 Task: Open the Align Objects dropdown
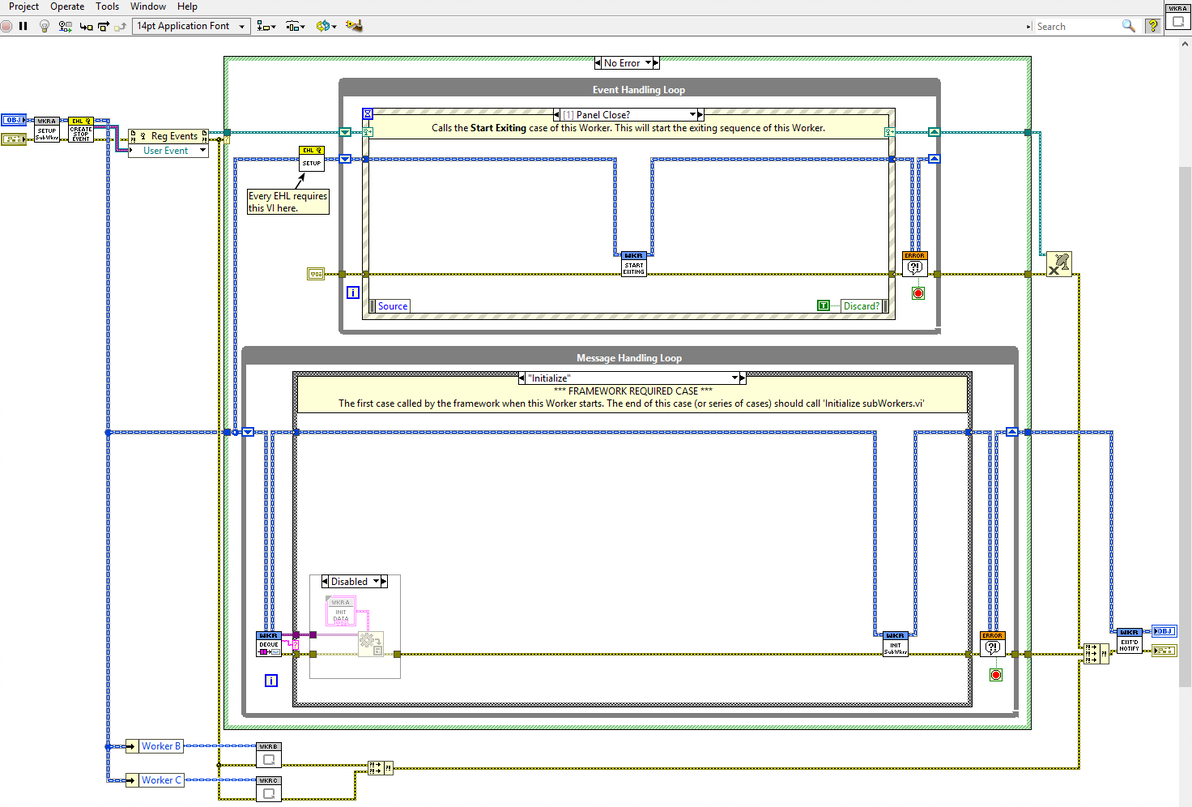click(265, 26)
